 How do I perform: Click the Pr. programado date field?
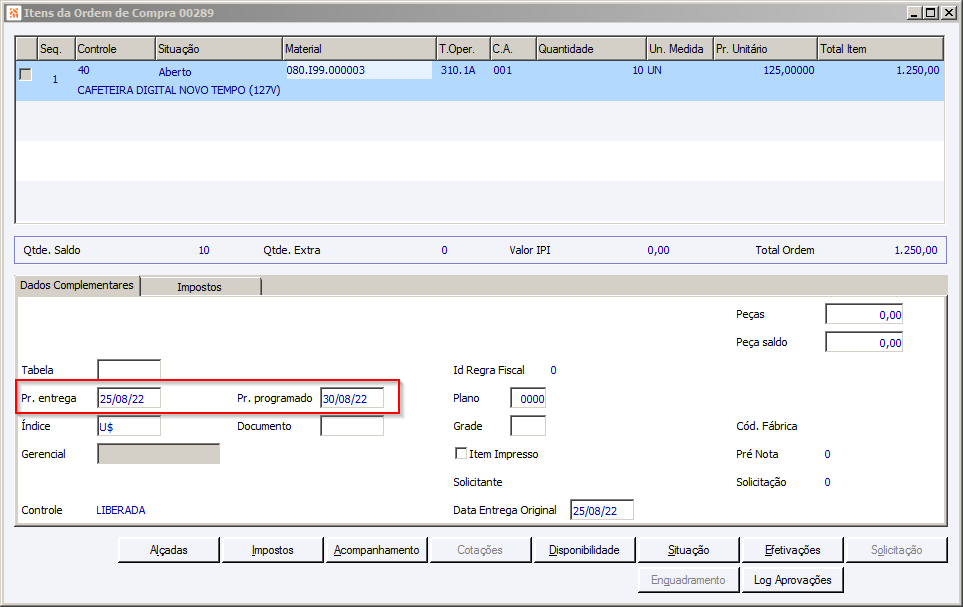point(352,398)
